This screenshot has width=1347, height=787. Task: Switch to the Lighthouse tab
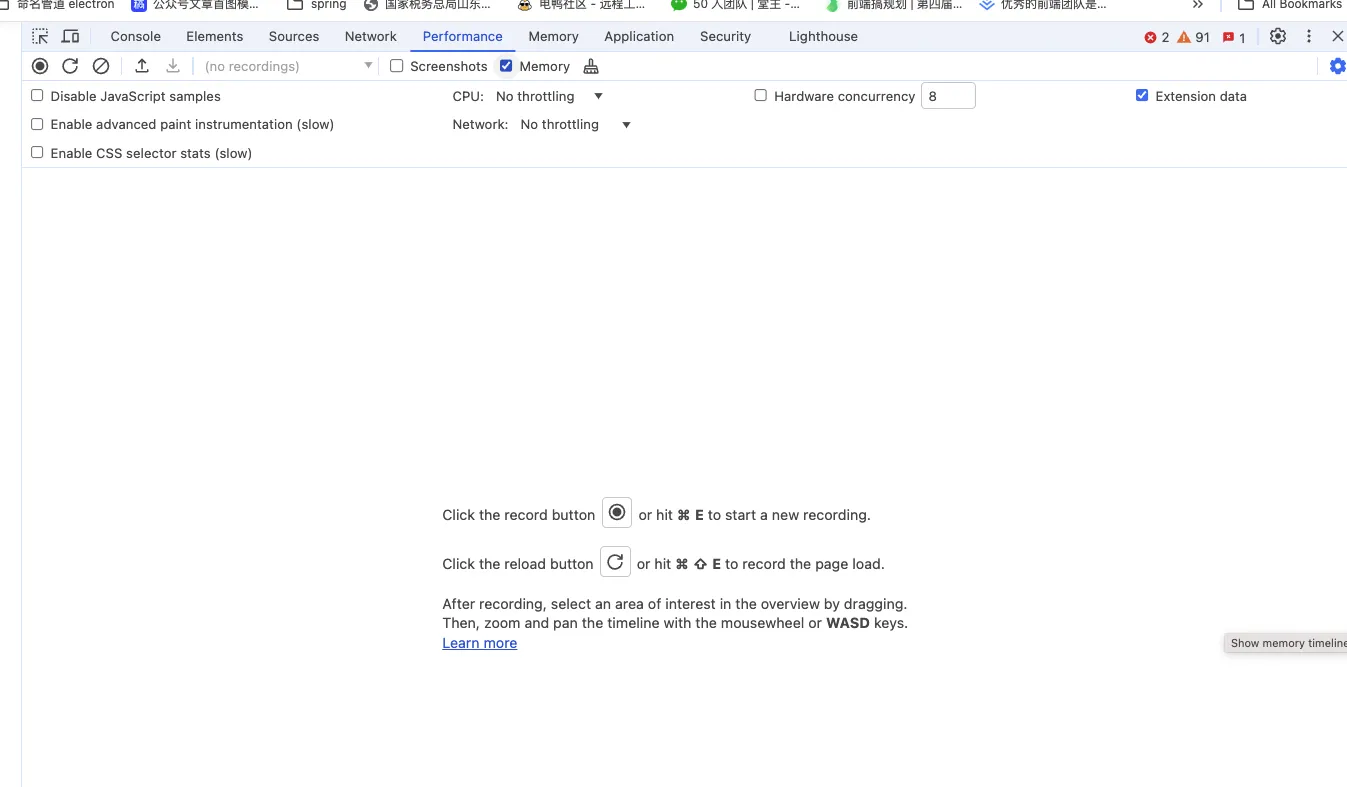click(822, 36)
